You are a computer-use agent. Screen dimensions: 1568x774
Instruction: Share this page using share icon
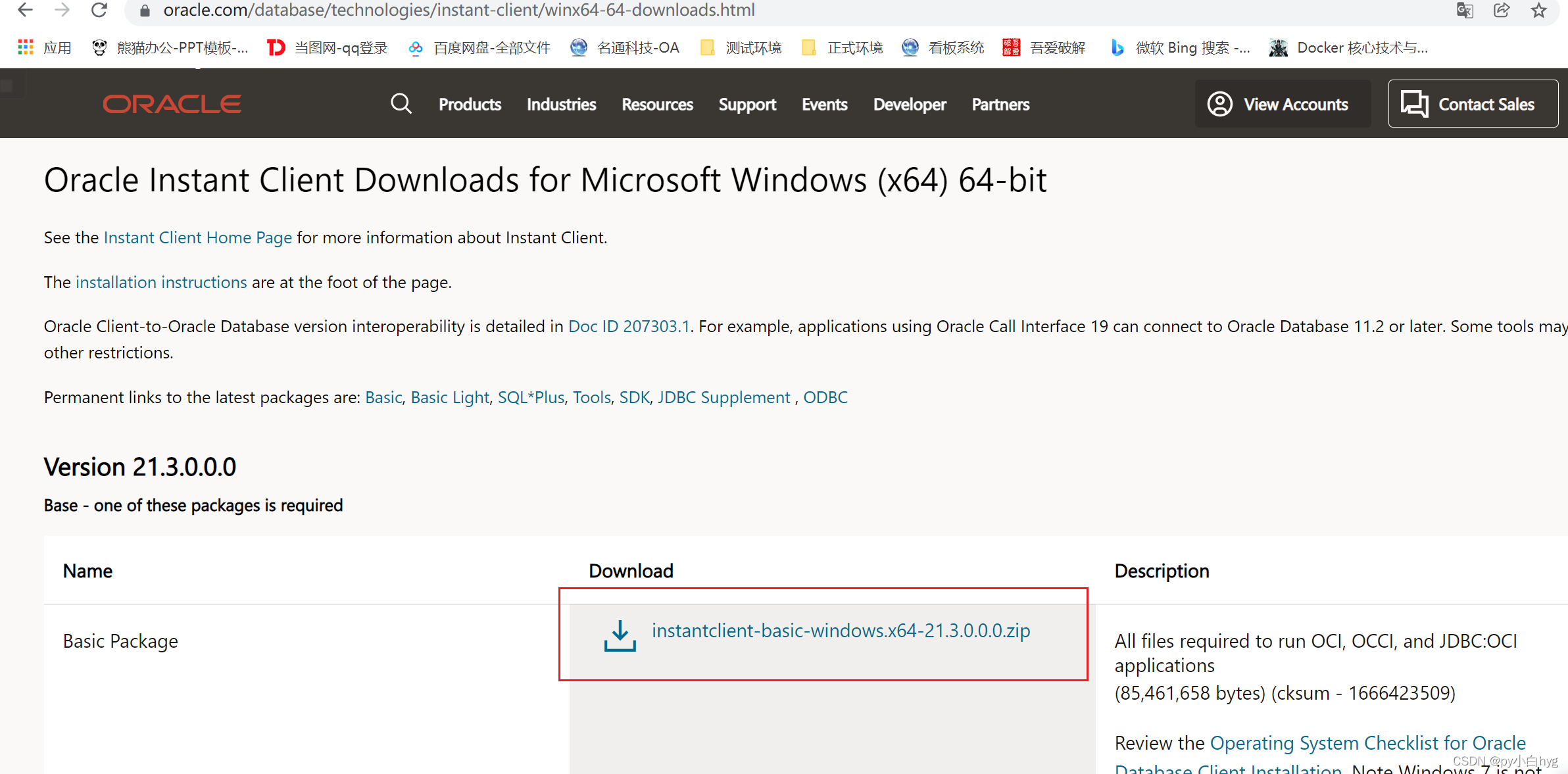click(1502, 11)
